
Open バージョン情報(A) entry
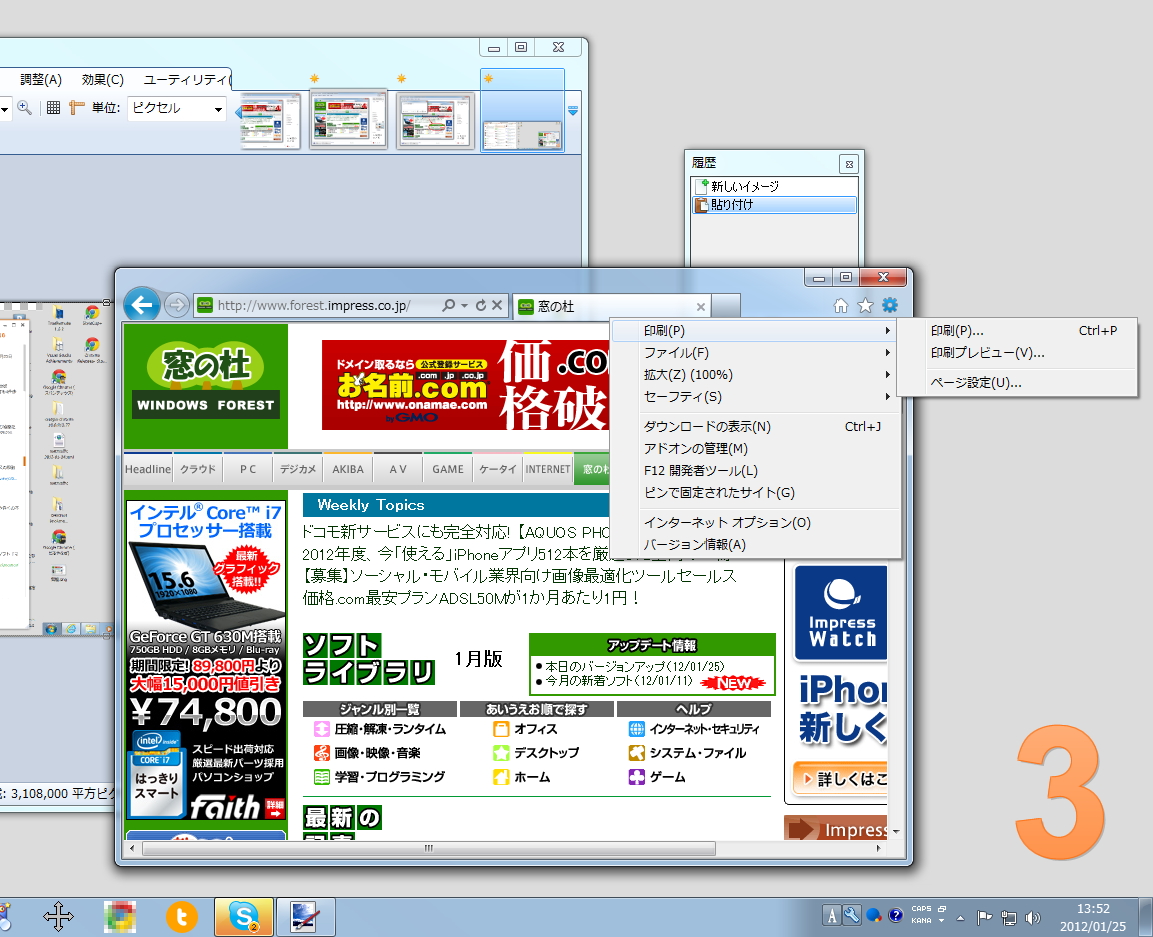[756, 545]
